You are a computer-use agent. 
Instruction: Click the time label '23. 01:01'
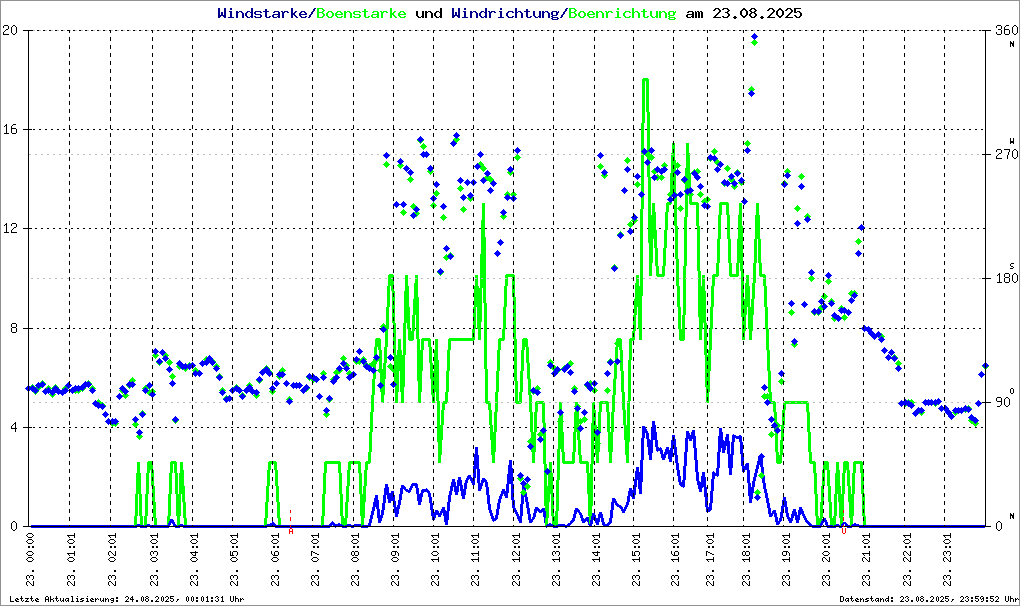pos(71,560)
